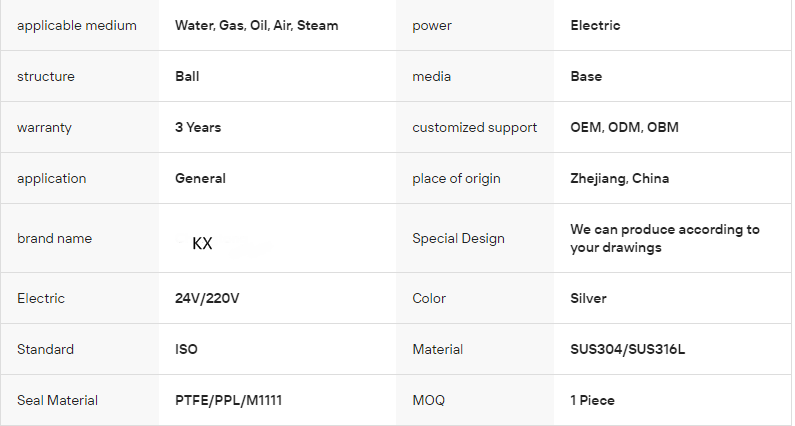This screenshot has width=795, height=426.
Task: Click the "Base" media value
Action: (586, 76)
